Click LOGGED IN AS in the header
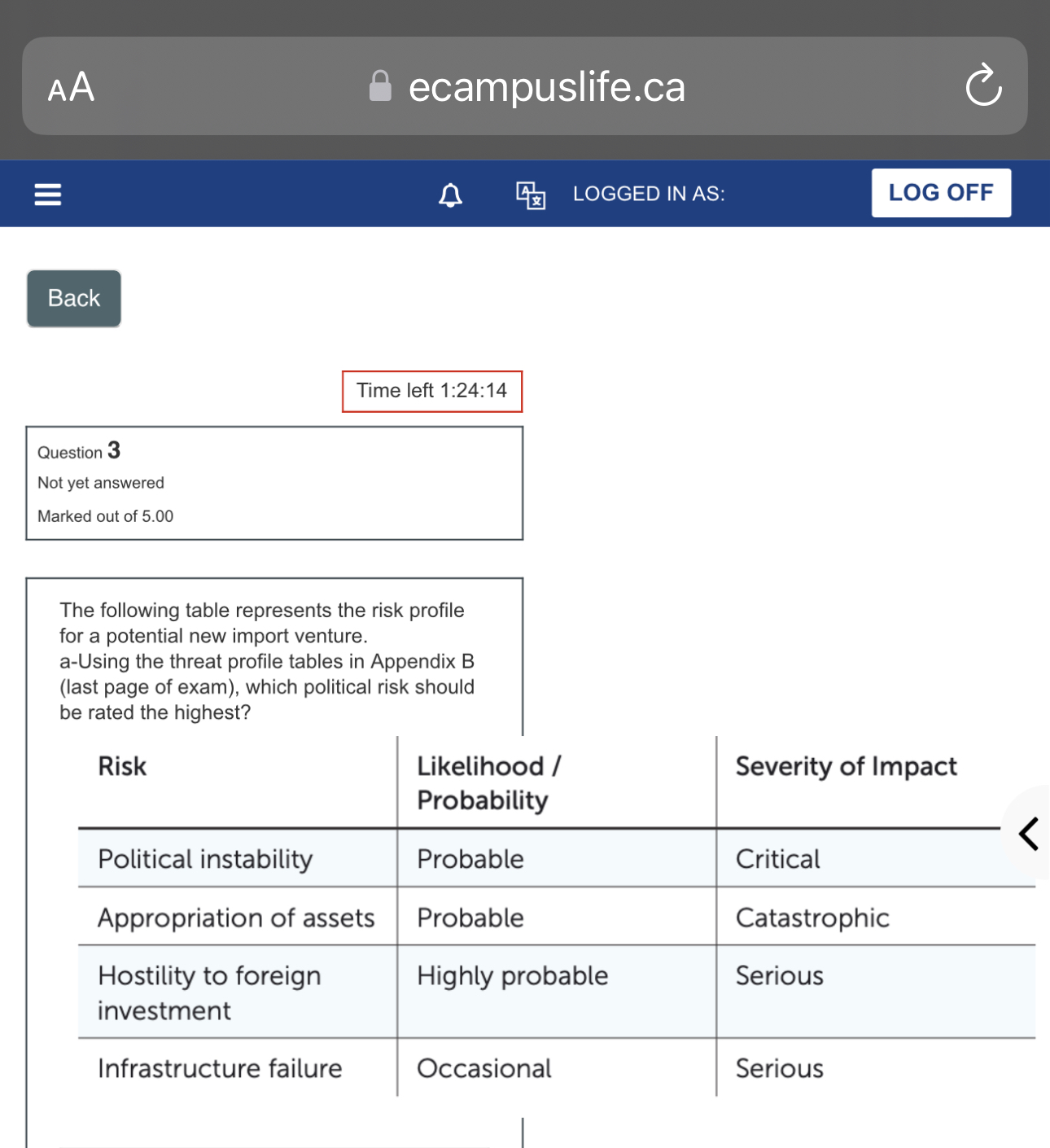Image resolution: width=1050 pixels, height=1148 pixels. pyautogui.click(x=648, y=194)
